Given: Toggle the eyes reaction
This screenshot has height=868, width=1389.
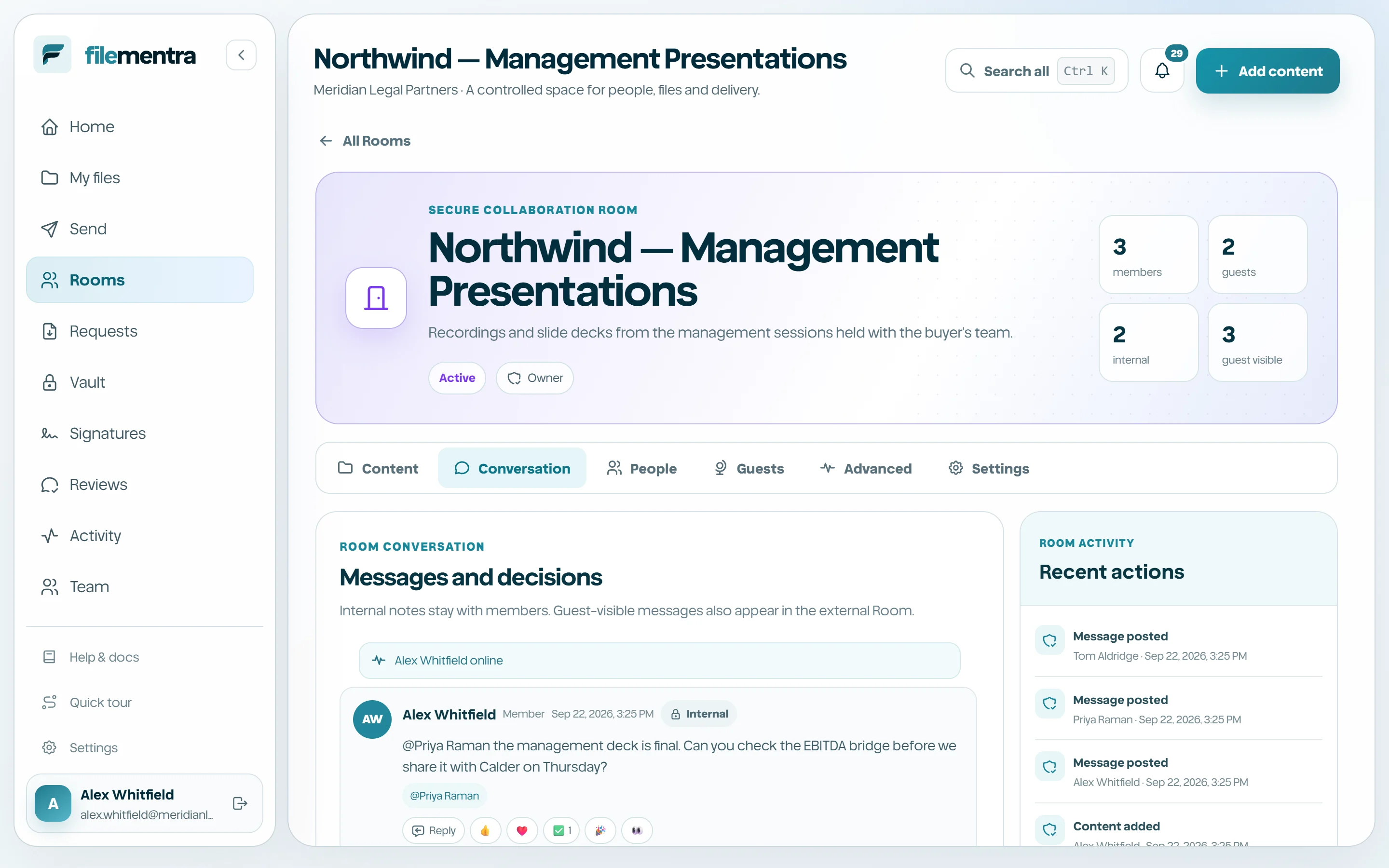Looking at the screenshot, I should [x=637, y=830].
